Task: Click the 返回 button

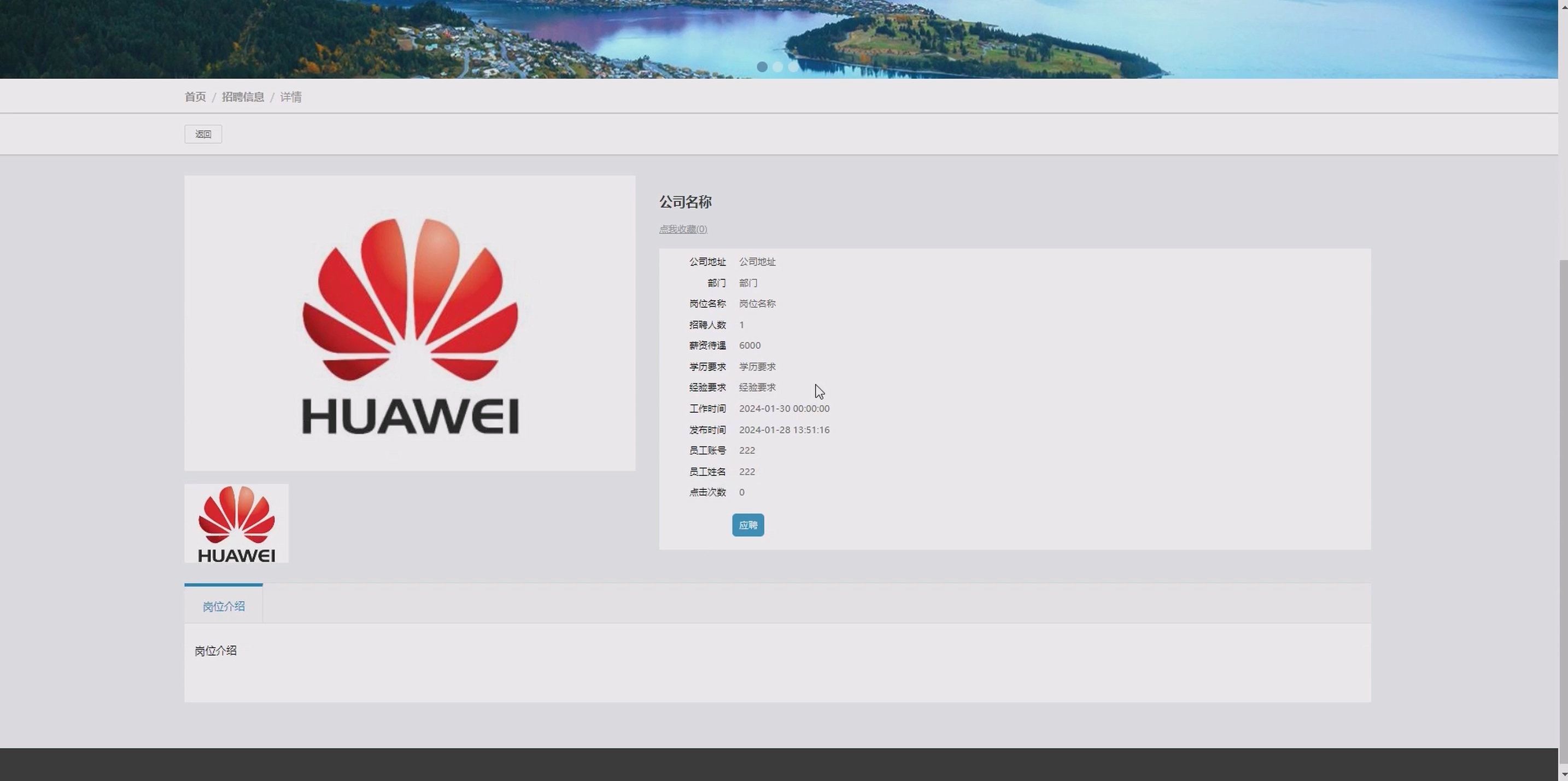Action: [203, 134]
